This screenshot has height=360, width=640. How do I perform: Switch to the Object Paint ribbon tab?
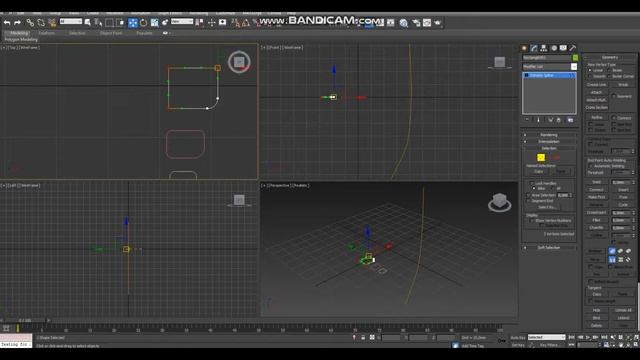point(111,33)
